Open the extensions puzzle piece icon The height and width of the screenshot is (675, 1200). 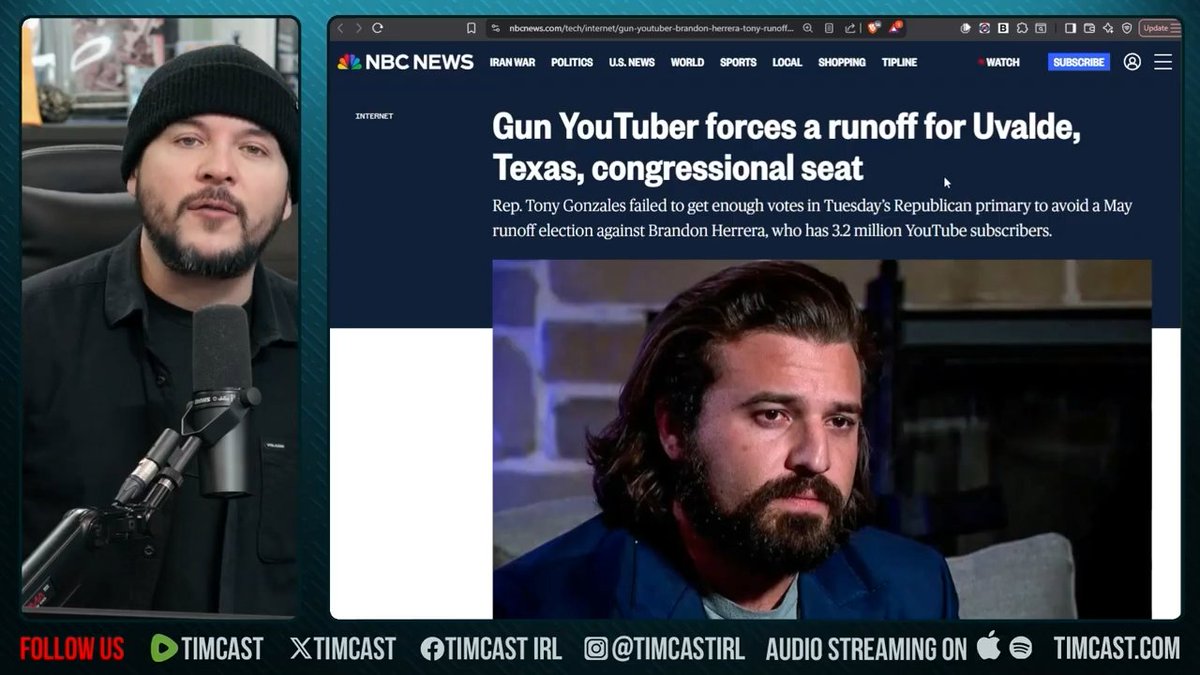1022,28
